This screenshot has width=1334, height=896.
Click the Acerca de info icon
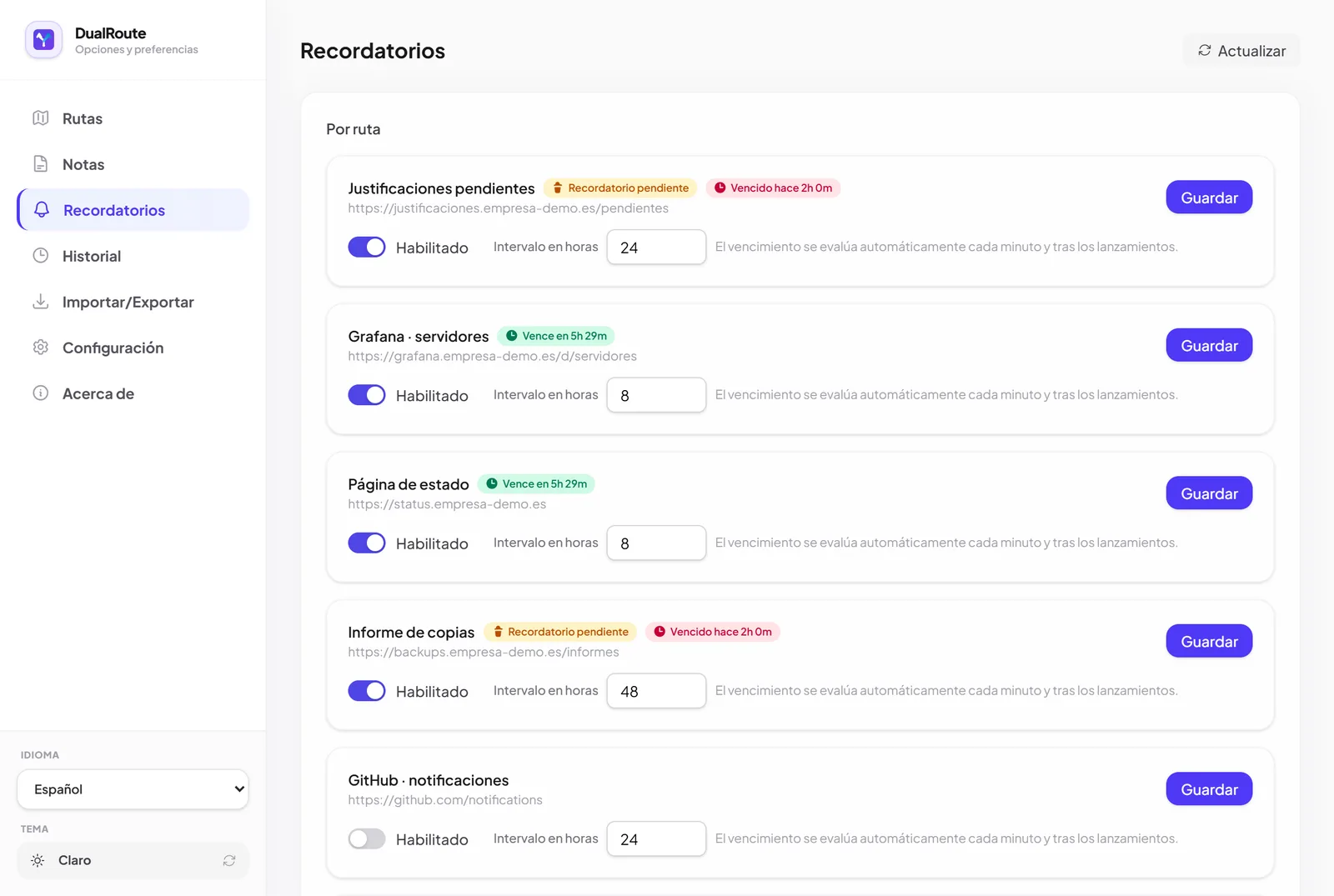pyautogui.click(x=40, y=393)
